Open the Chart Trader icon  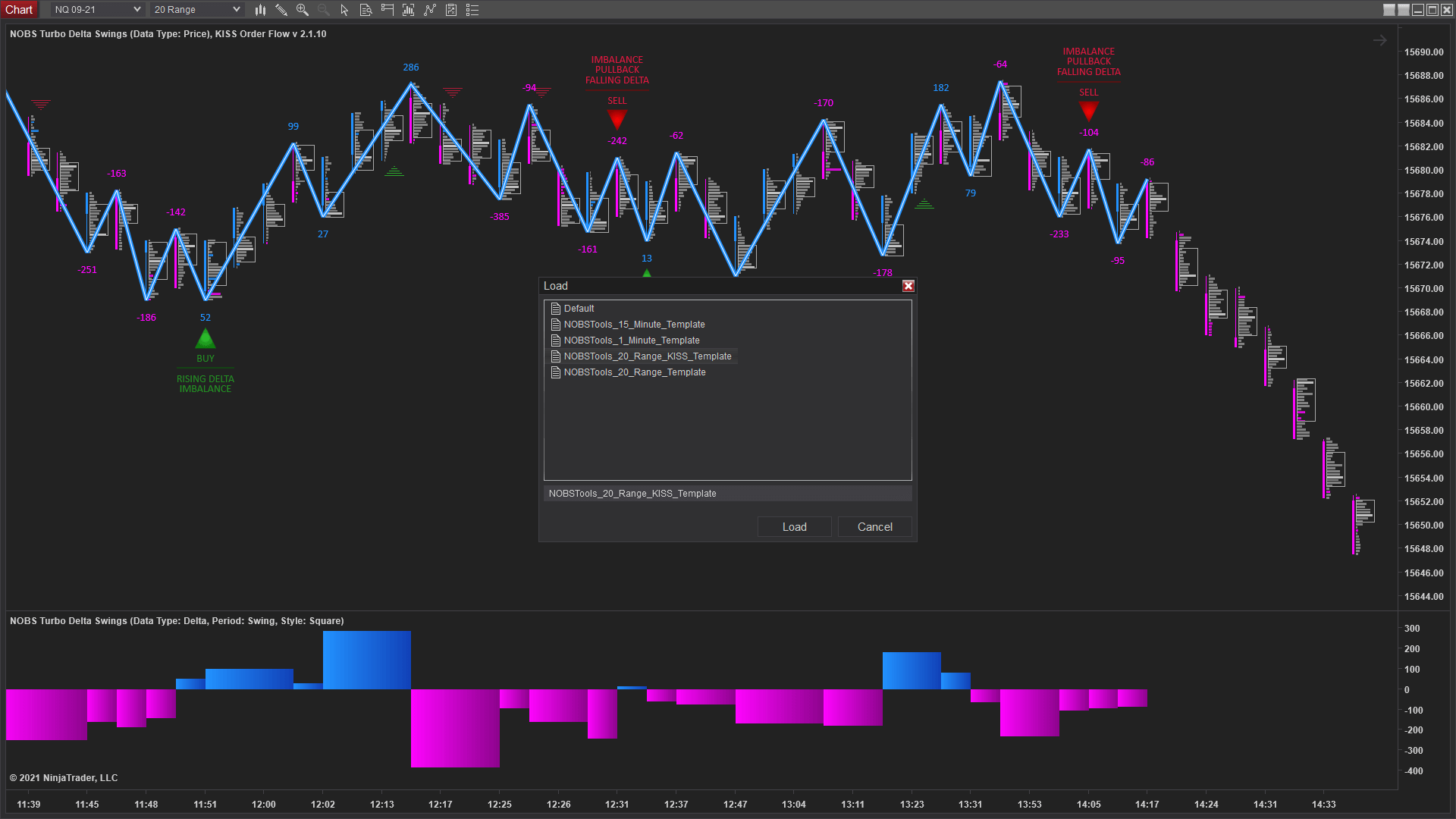(388, 10)
